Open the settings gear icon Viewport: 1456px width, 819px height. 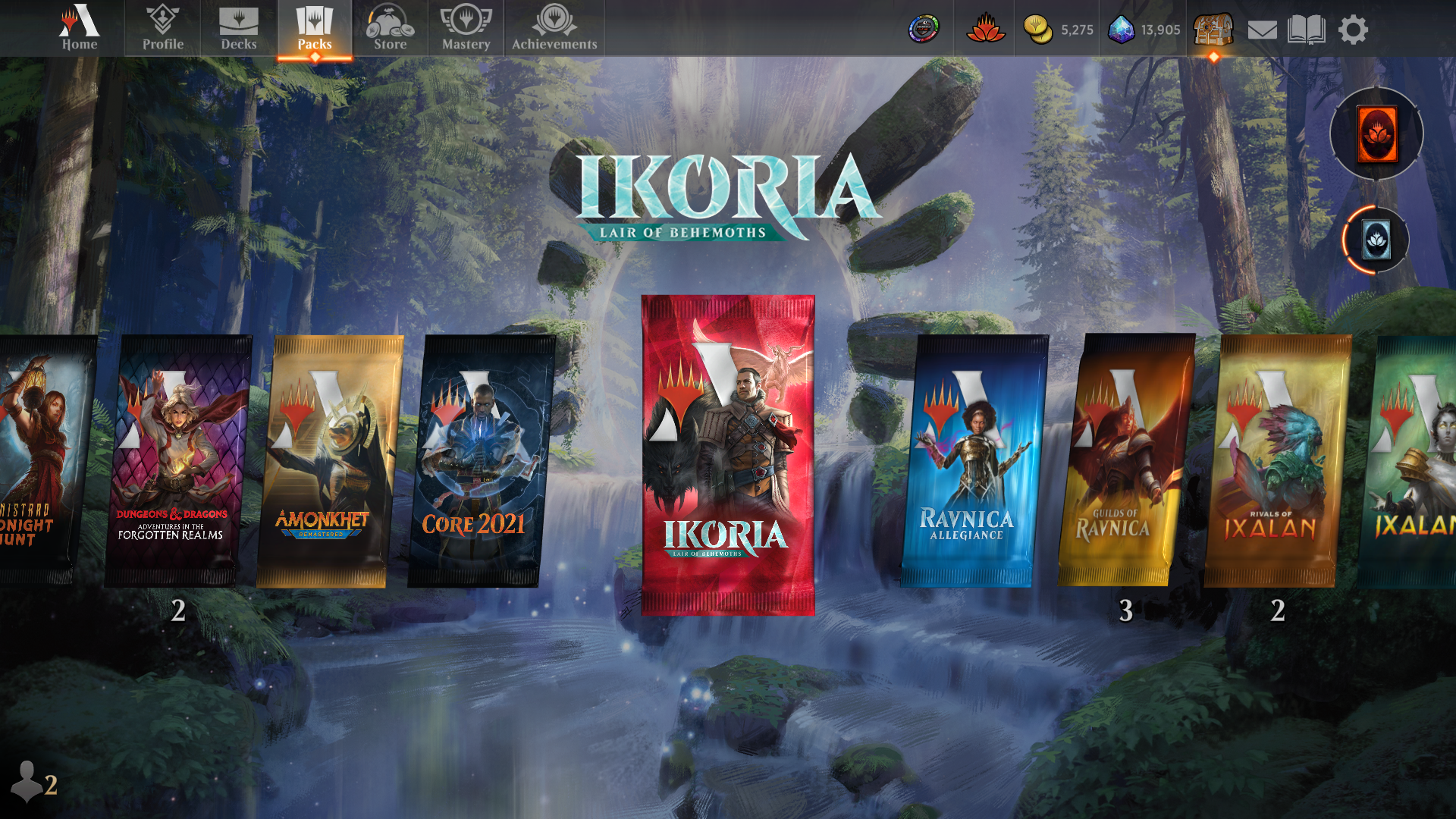pyautogui.click(x=1353, y=30)
